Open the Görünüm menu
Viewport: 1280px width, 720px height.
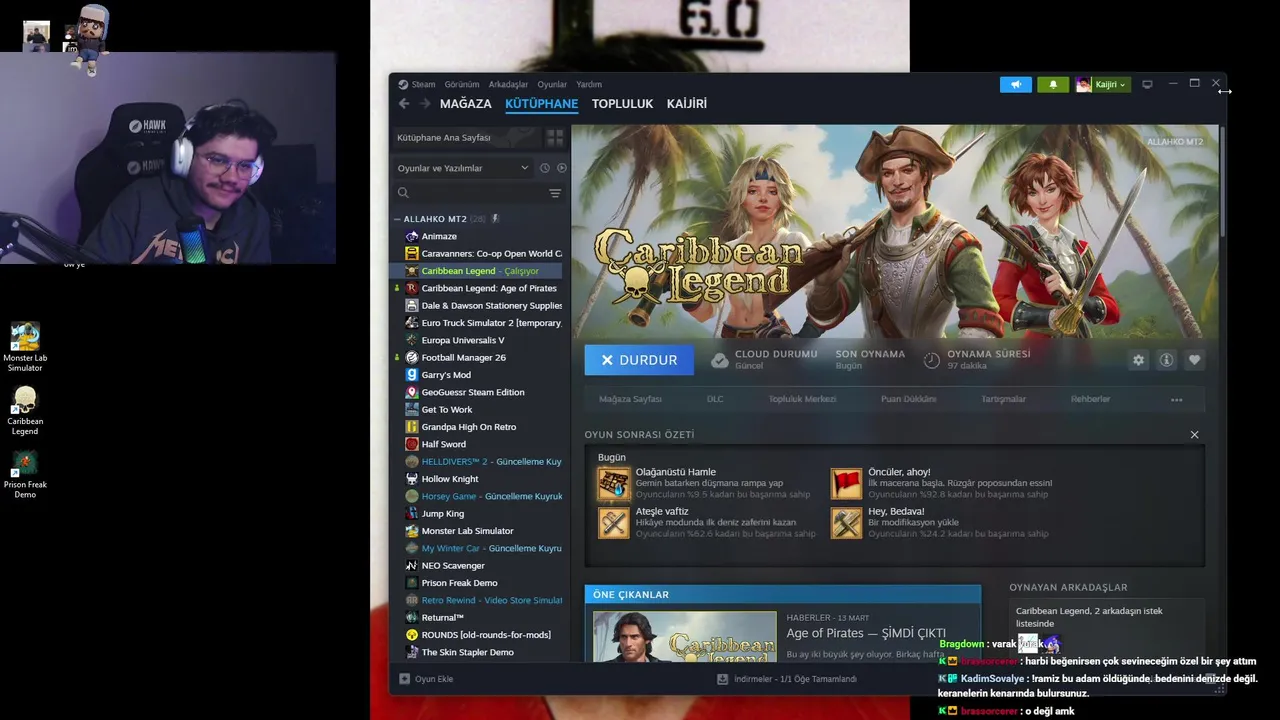tap(462, 84)
